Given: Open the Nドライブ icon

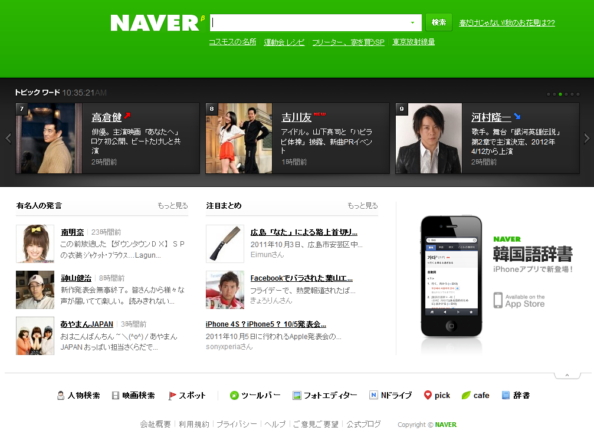Looking at the screenshot, I should click(373, 395).
